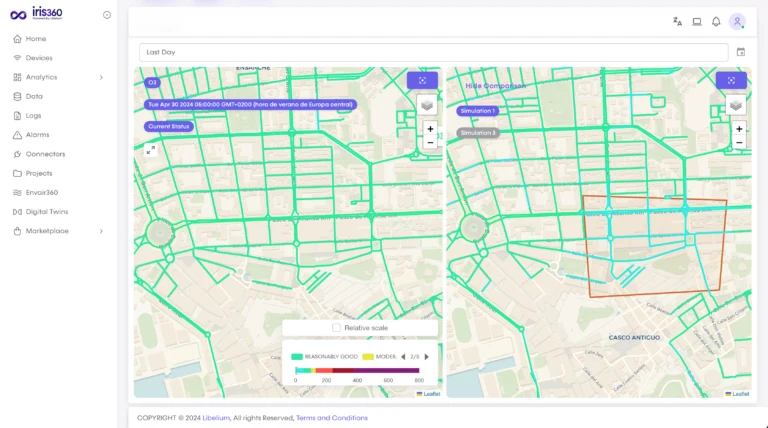768x428 pixels.
Task: Enable the Relative scale checkbox
Action: [336, 328]
